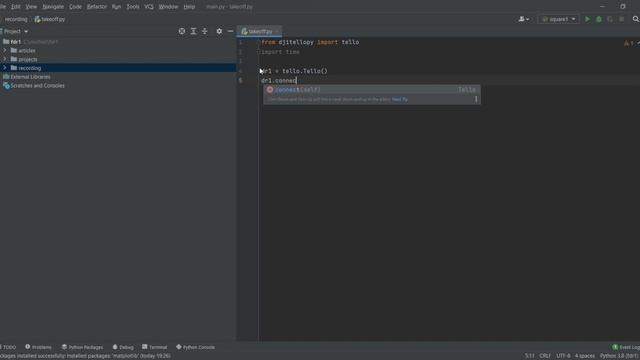Close the takeoff.py editor tab
The width and height of the screenshot is (640, 360).
pos(278,31)
